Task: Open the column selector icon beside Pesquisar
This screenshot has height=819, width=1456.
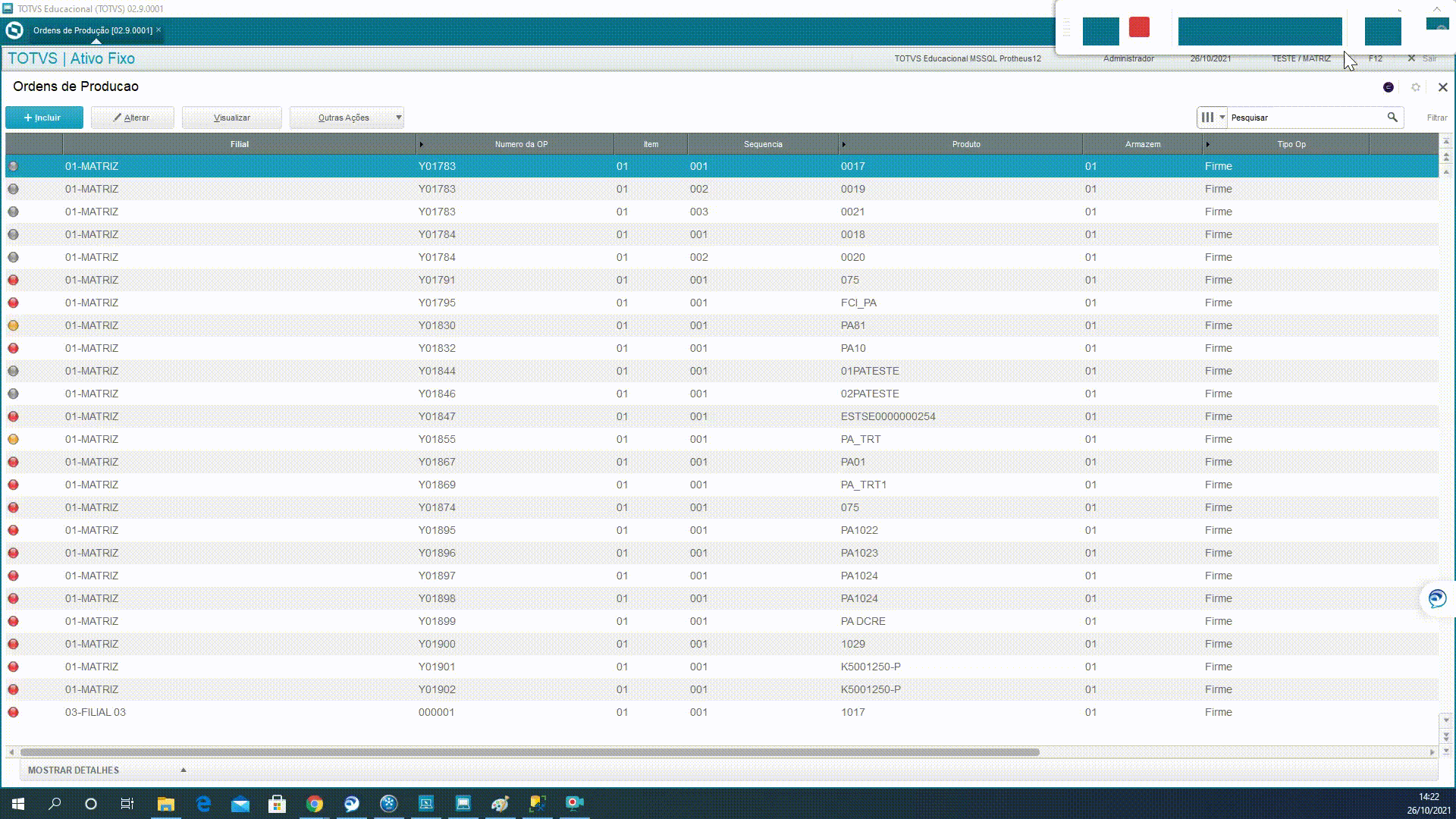Action: pos(1207,118)
